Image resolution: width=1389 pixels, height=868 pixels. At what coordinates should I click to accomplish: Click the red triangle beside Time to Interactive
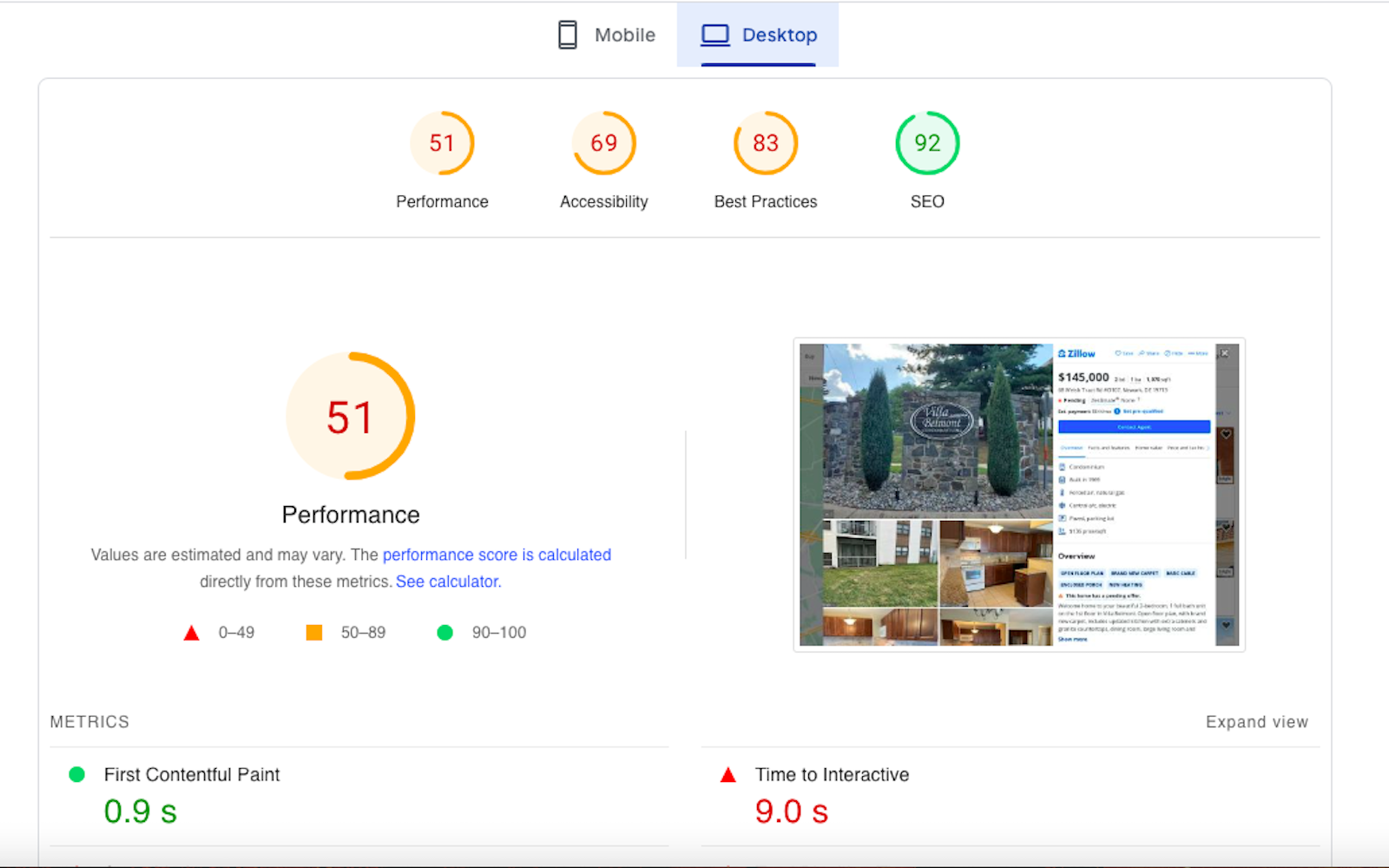[x=728, y=774]
